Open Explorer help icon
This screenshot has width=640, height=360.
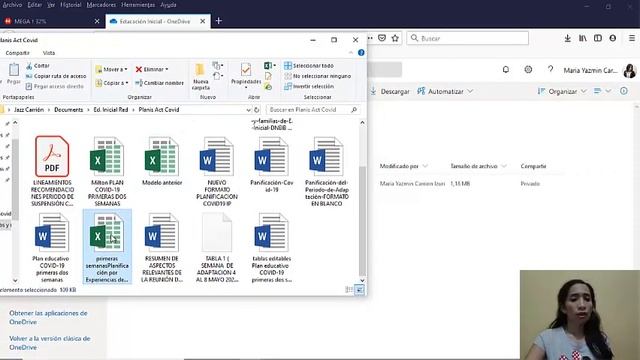(x=361, y=53)
